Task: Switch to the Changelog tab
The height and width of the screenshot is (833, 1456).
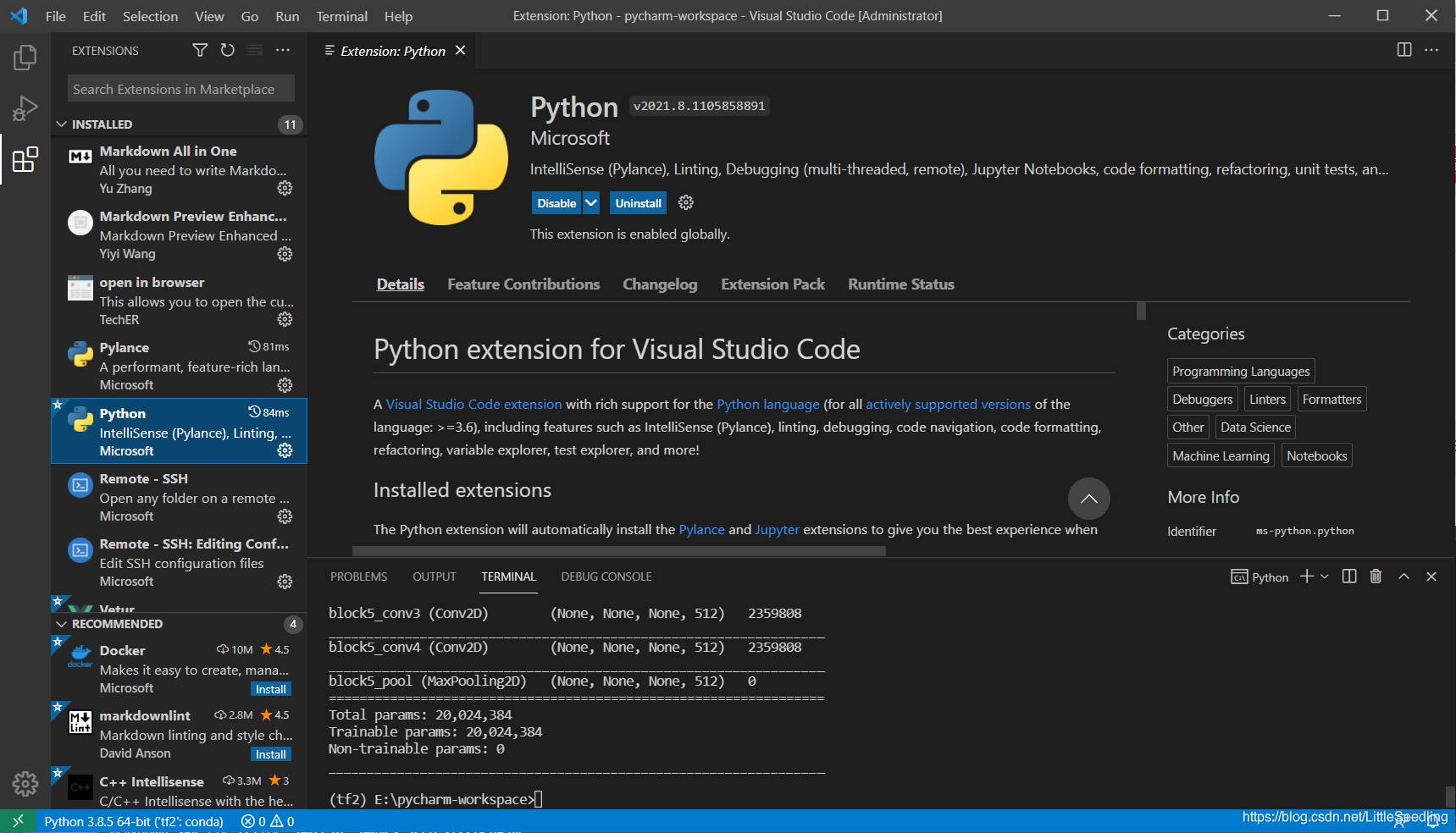Action: [x=660, y=284]
